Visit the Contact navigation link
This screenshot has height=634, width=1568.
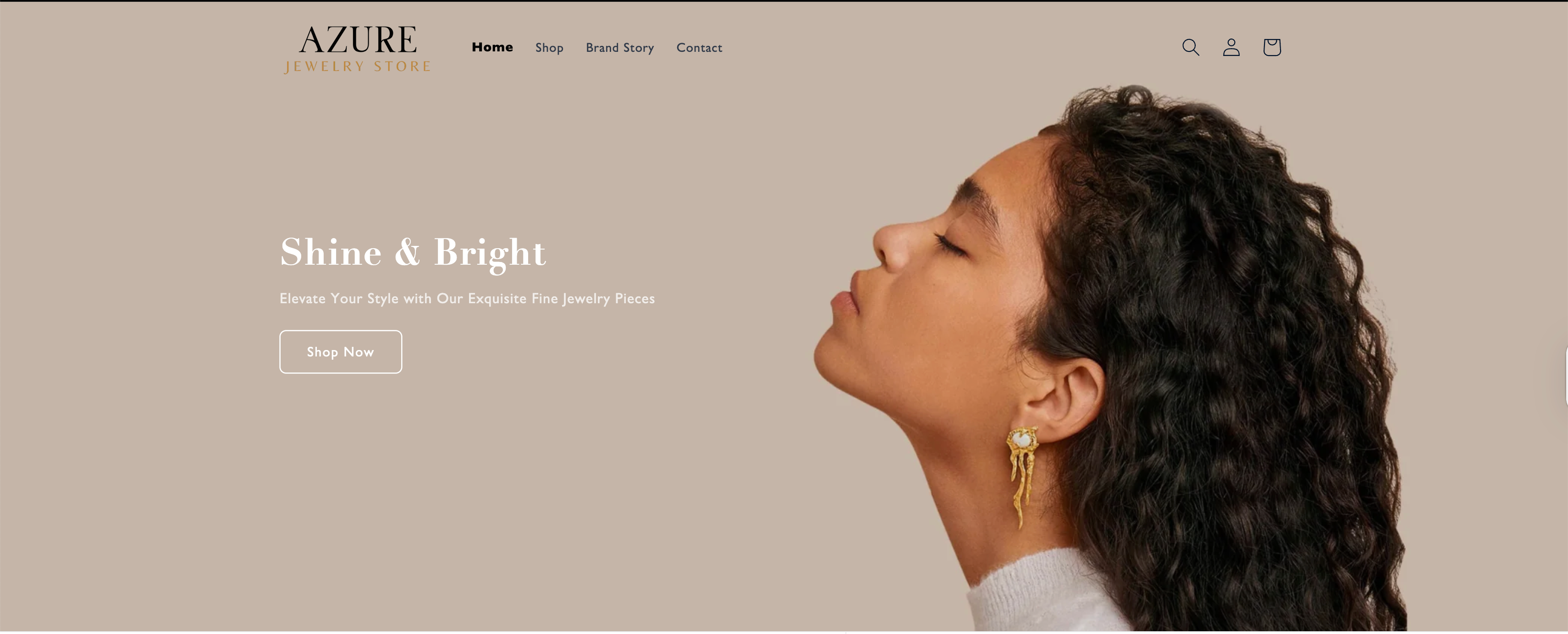pyautogui.click(x=699, y=48)
